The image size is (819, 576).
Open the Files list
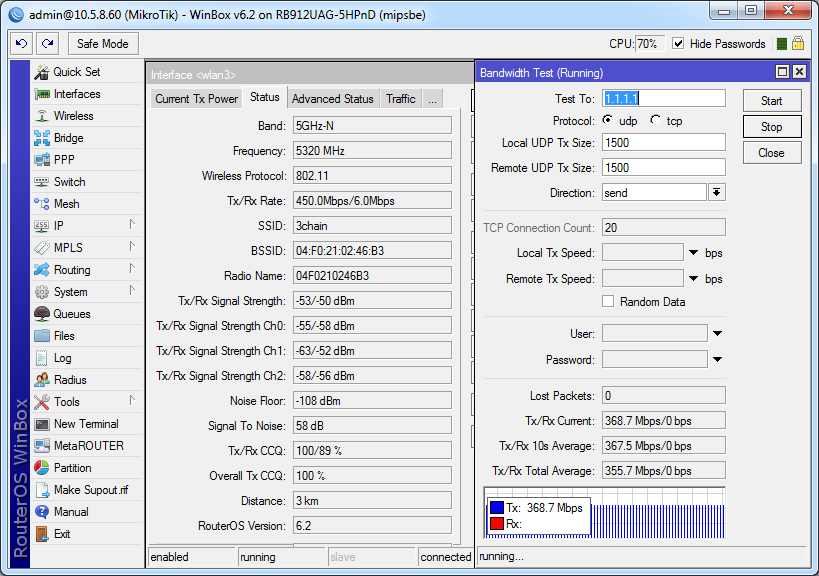(86, 336)
